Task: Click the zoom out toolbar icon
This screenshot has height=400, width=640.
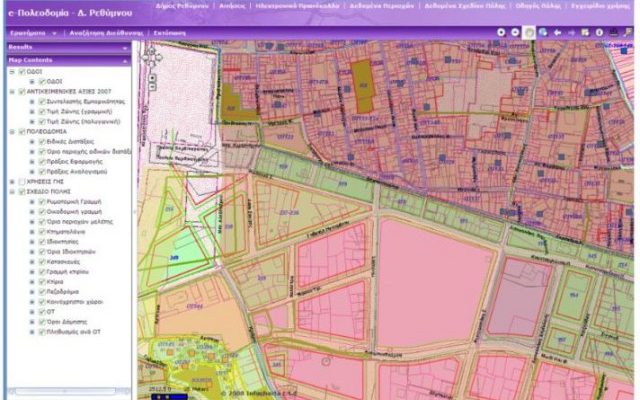Action: tap(516, 32)
